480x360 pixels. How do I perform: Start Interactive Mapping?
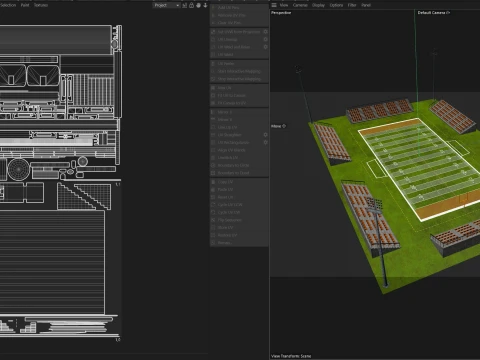[239, 71]
